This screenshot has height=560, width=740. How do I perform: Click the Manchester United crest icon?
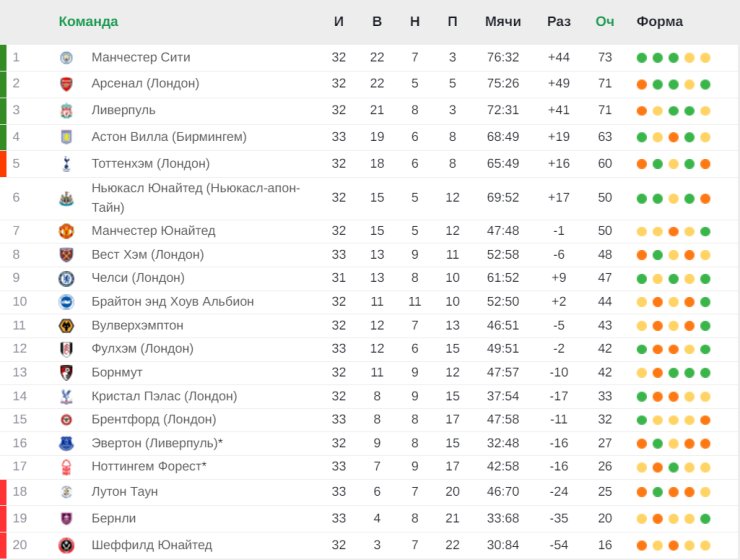click(66, 231)
